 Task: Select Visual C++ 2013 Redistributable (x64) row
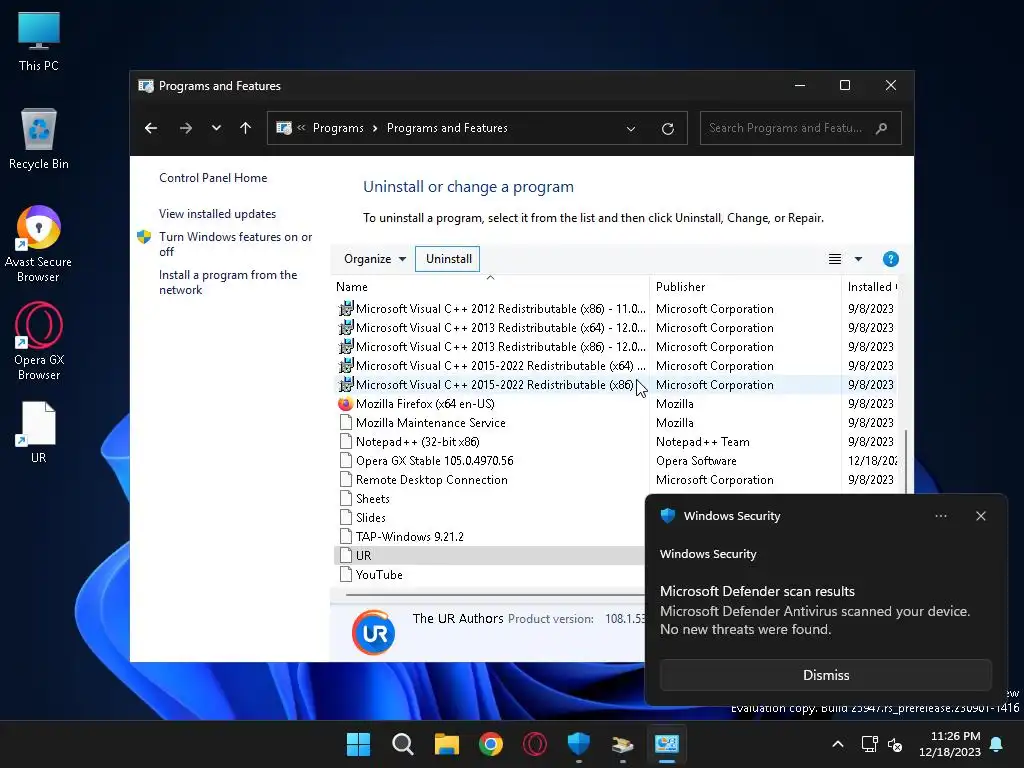click(617, 327)
